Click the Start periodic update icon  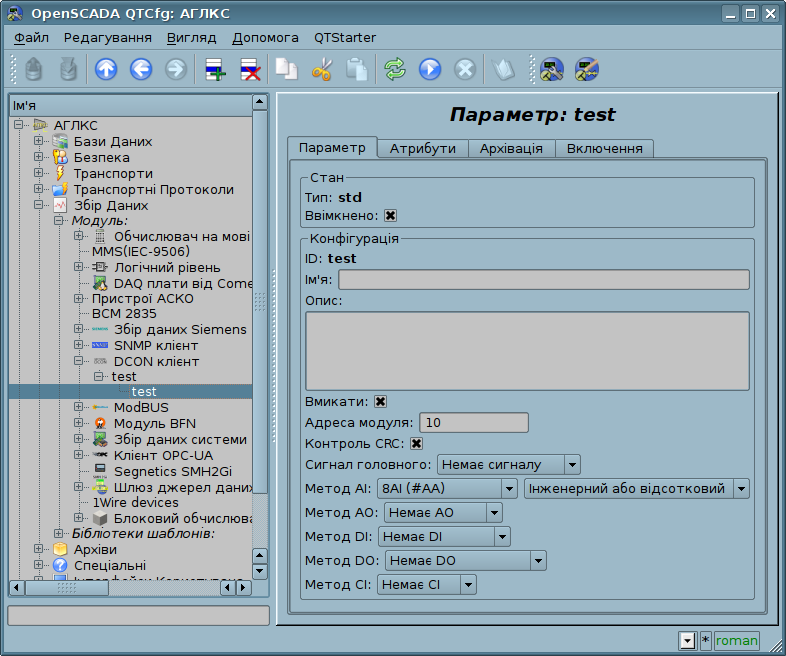coord(430,69)
